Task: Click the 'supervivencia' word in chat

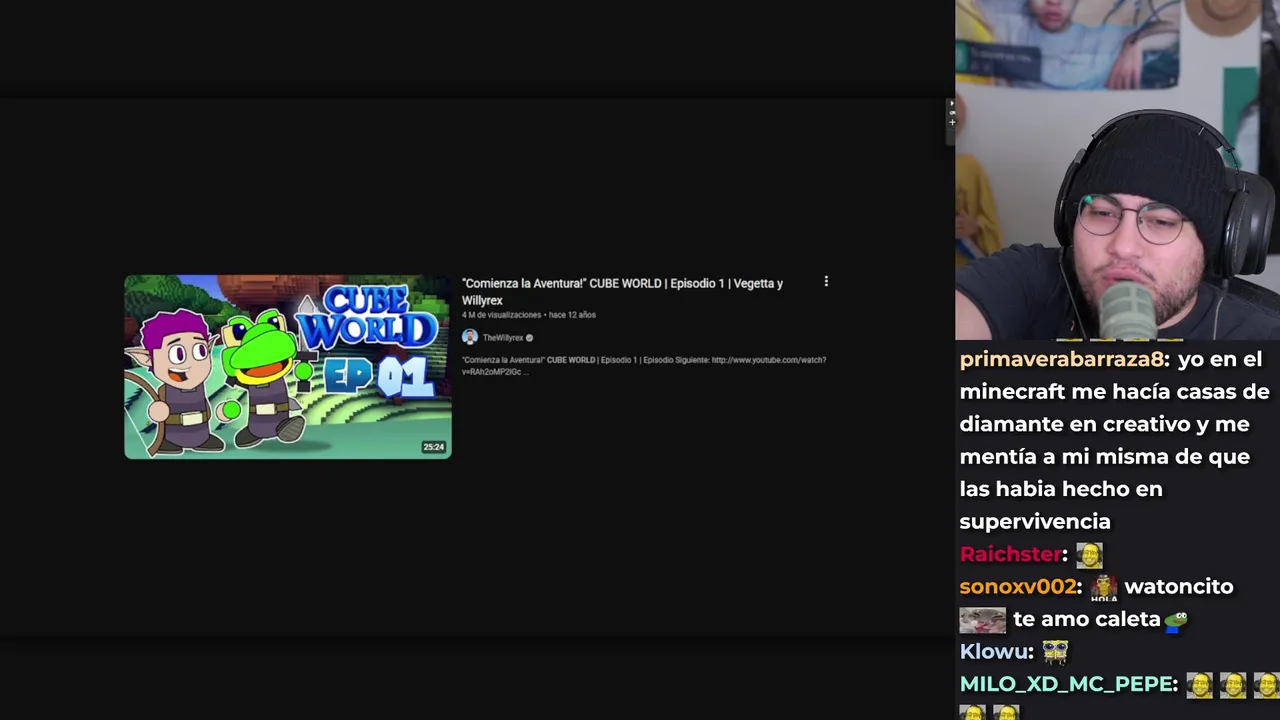Action: tap(1035, 522)
